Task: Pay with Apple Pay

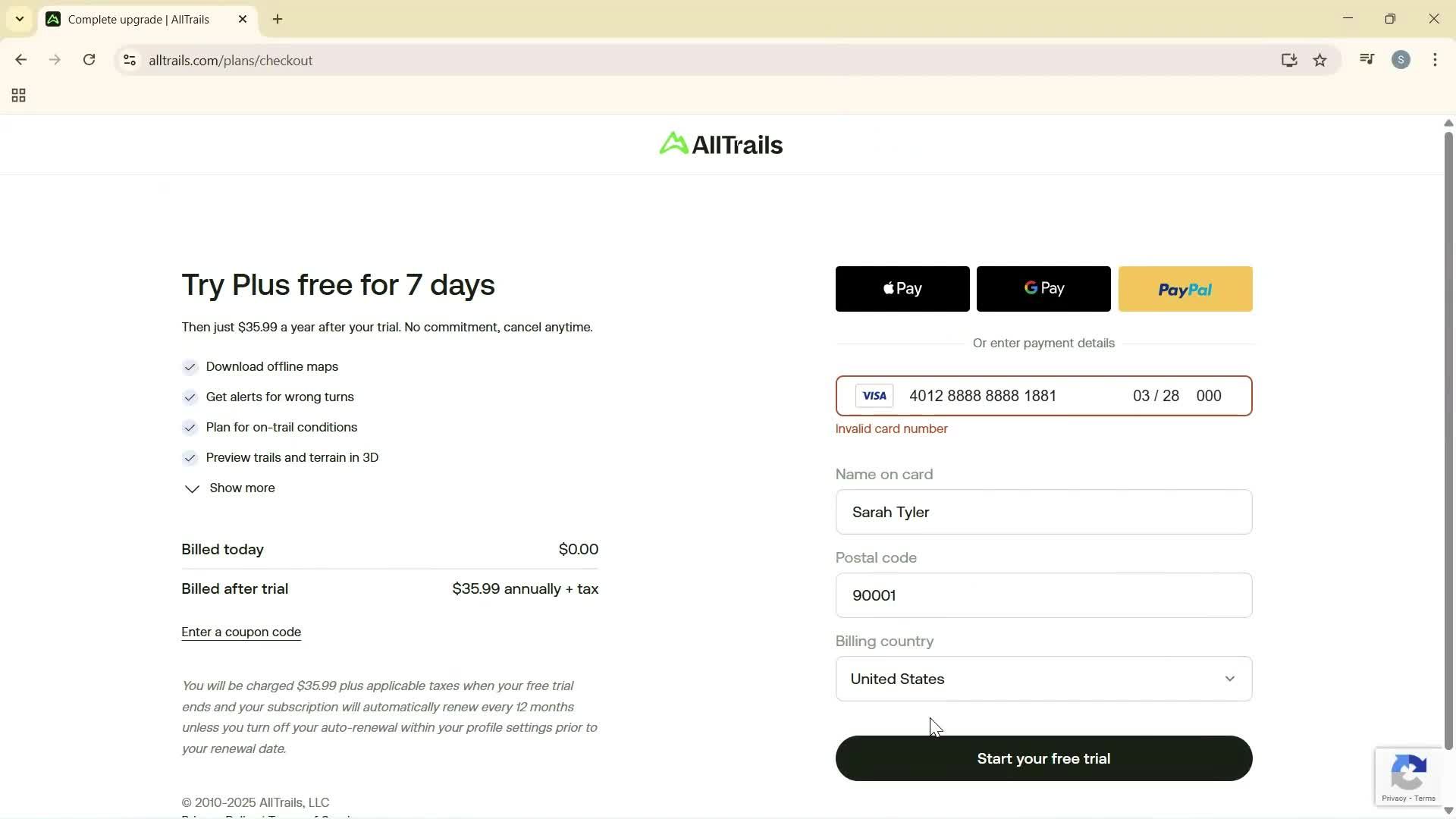Action: tap(902, 289)
